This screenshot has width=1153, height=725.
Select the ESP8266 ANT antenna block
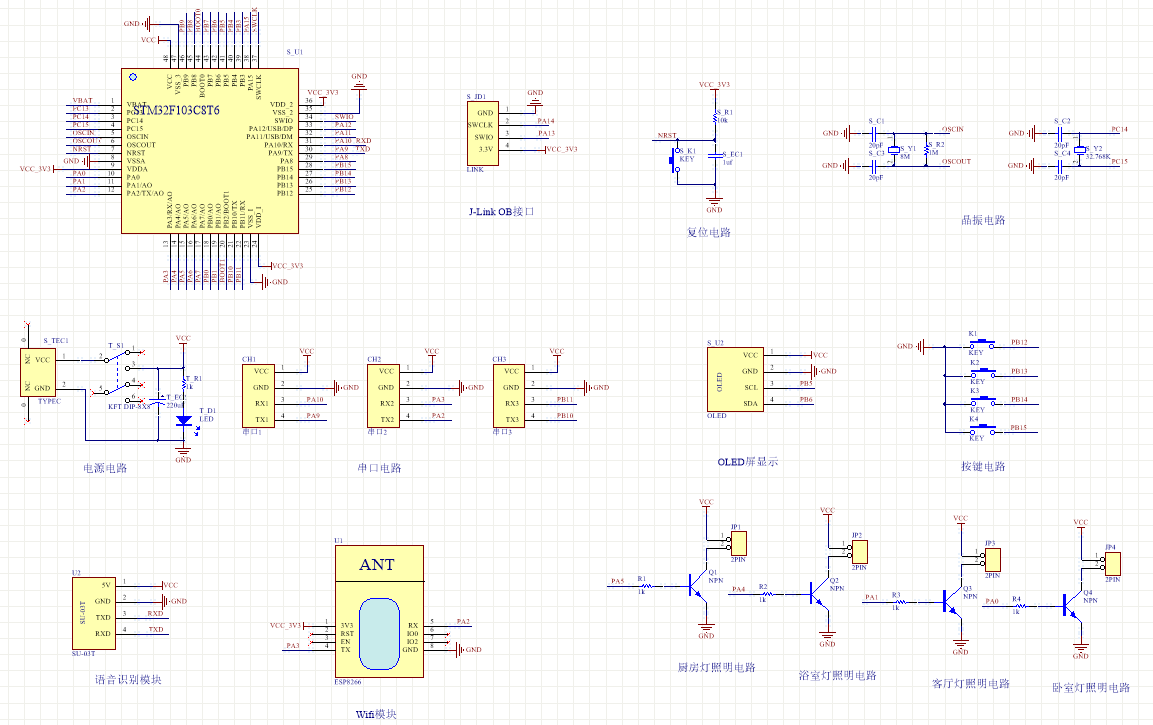click(379, 611)
